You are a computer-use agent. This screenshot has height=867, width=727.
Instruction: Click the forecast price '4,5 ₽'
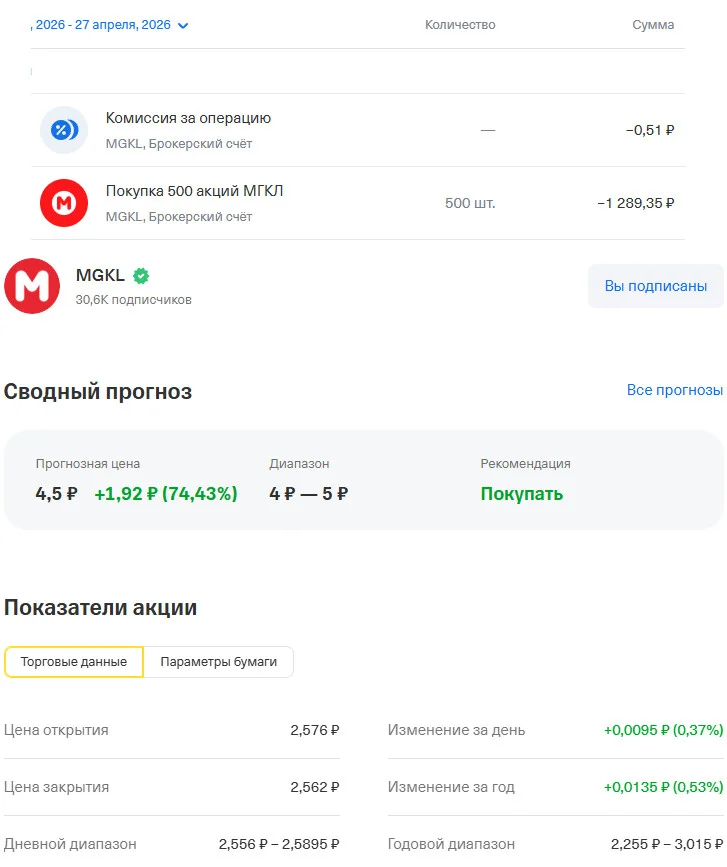(56, 493)
